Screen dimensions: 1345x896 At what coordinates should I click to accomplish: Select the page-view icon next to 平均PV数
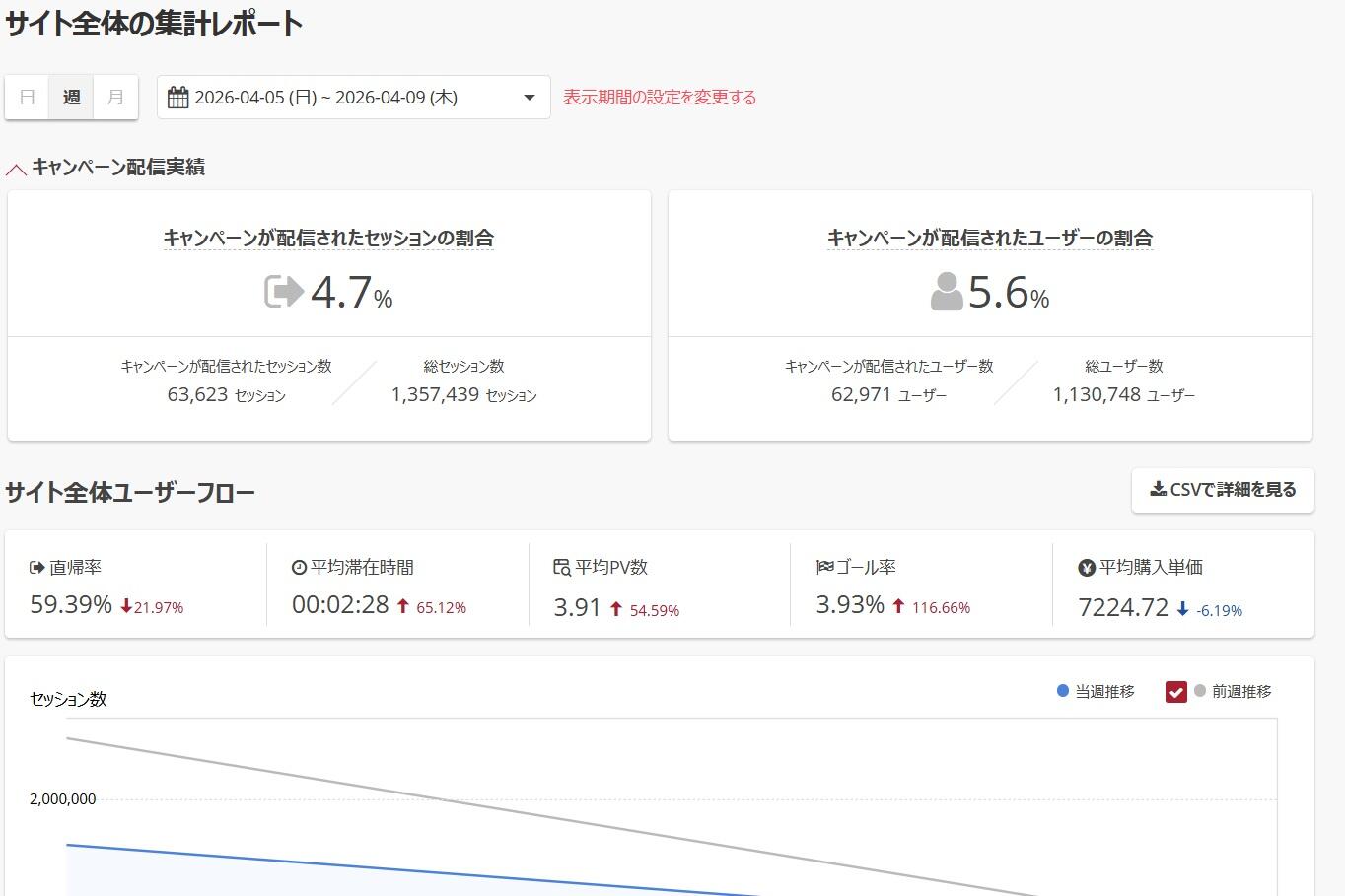(x=560, y=566)
